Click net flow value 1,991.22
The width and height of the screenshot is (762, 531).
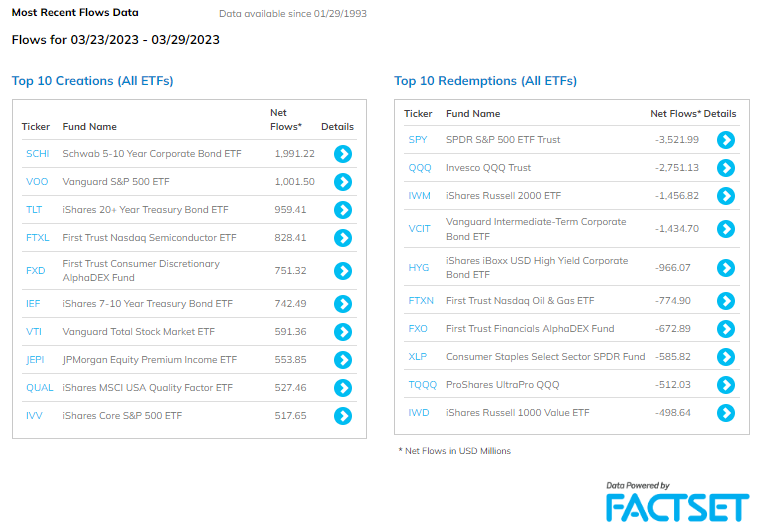[294, 154]
